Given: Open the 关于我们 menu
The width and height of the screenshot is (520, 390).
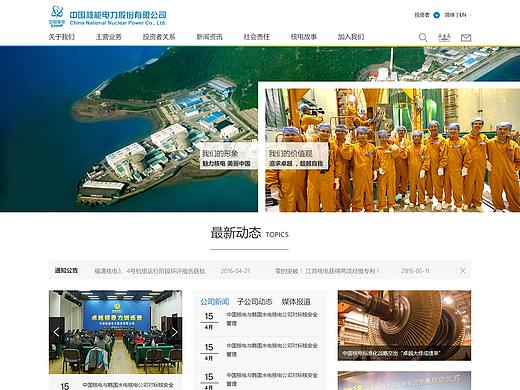Looking at the screenshot, I should [x=62, y=37].
